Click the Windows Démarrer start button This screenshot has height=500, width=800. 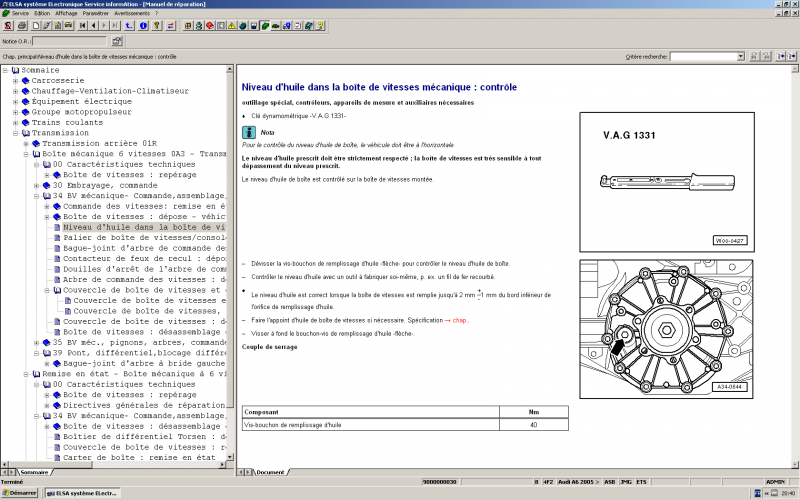tap(21, 493)
